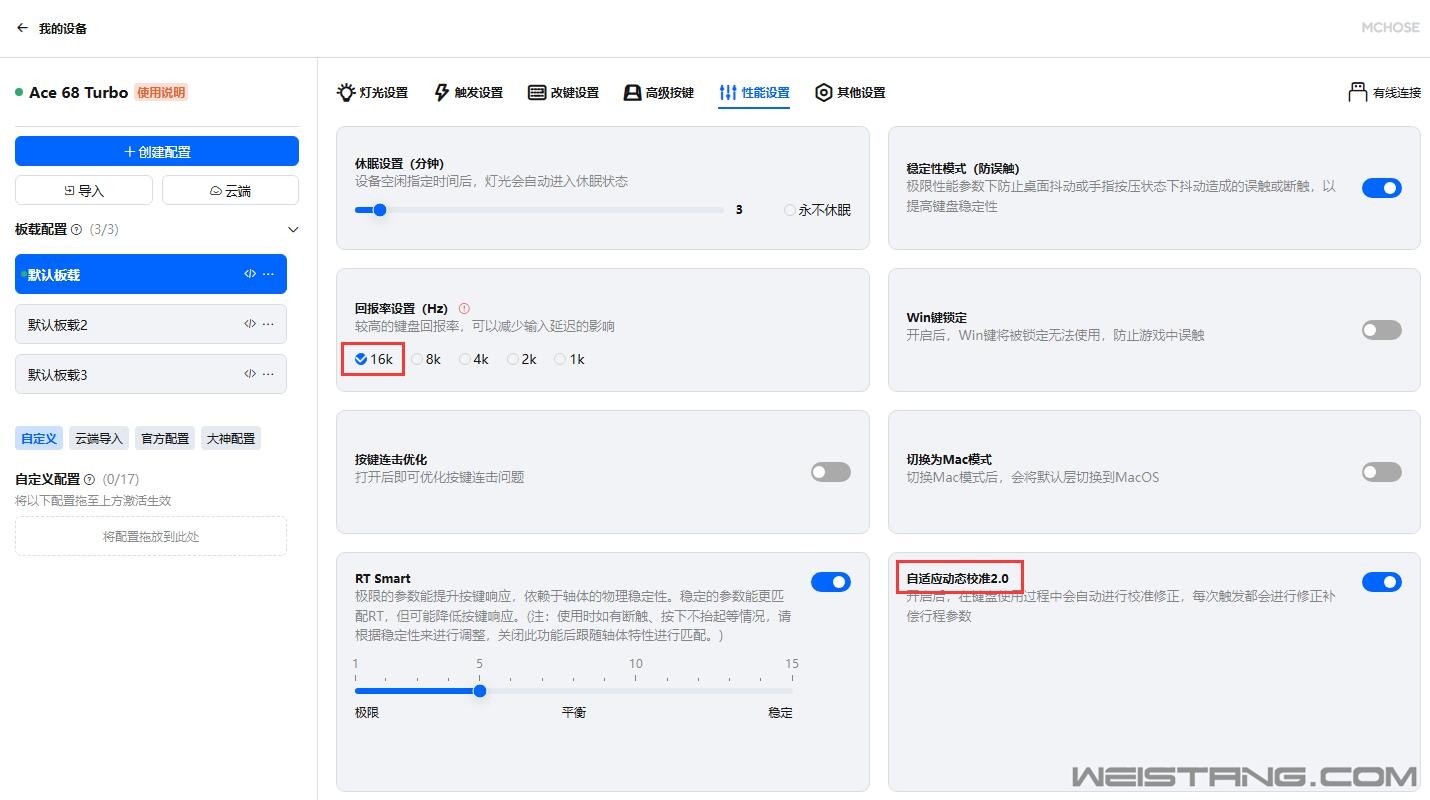This screenshot has width=1430, height=800.
Task: Click the red info icon beside 回报率设置
Action: [x=464, y=309]
